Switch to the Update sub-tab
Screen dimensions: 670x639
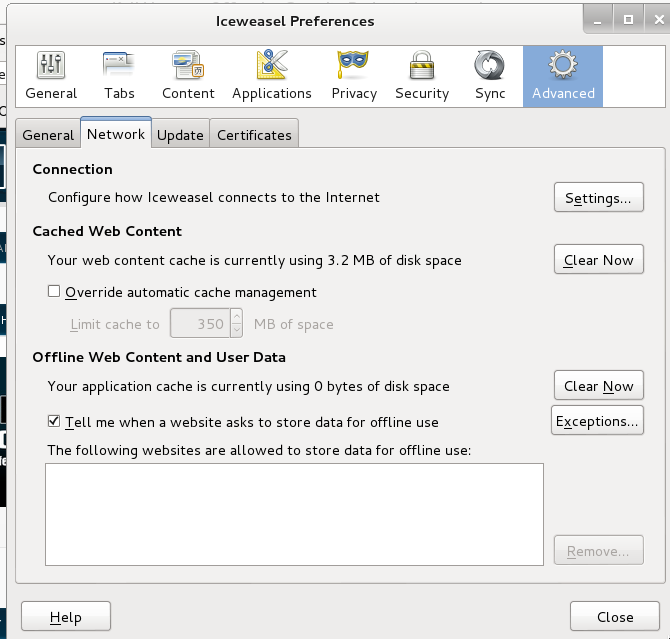tap(180, 135)
